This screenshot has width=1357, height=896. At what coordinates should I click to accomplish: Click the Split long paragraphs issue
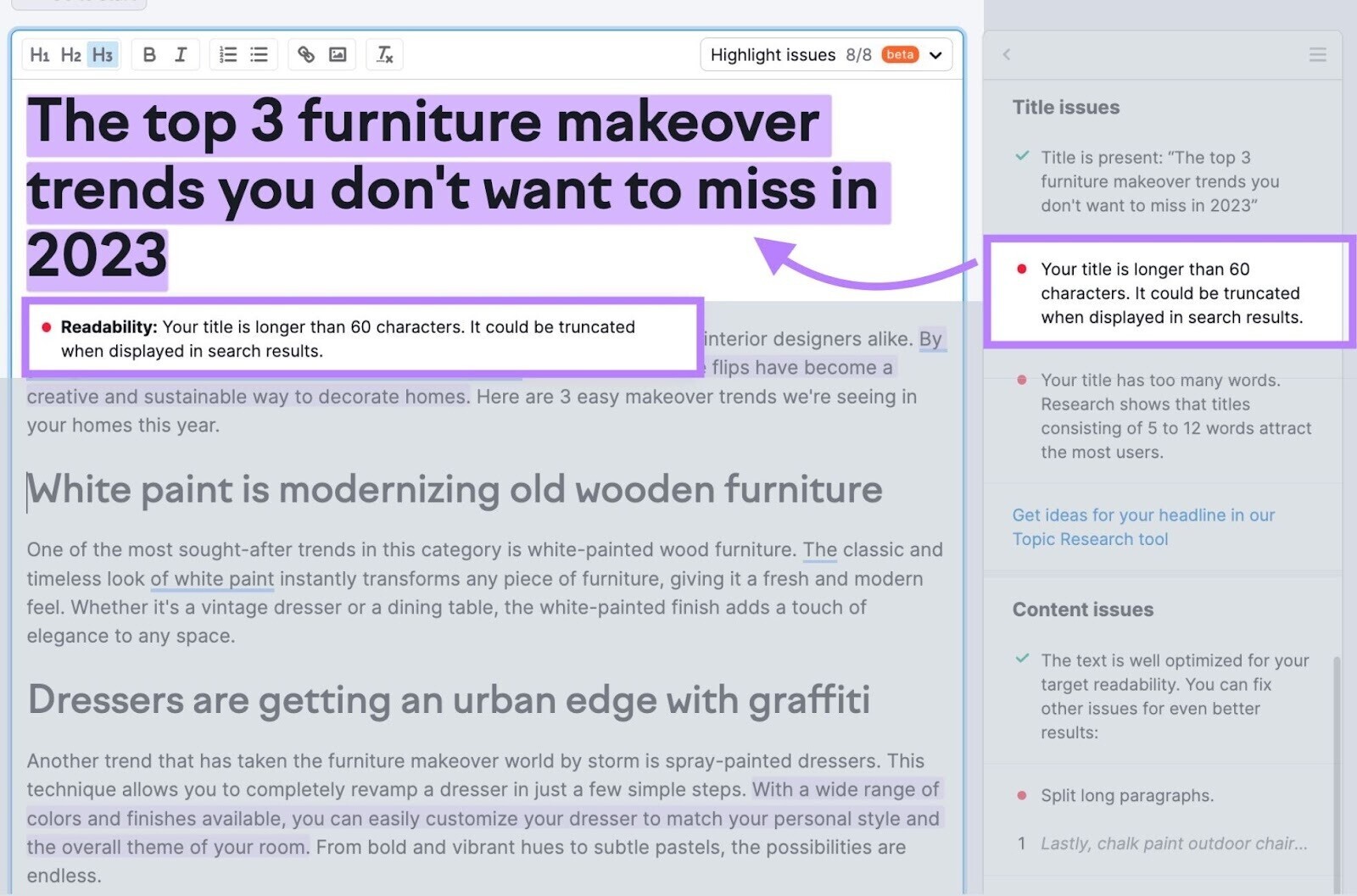click(x=1128, y=796)
